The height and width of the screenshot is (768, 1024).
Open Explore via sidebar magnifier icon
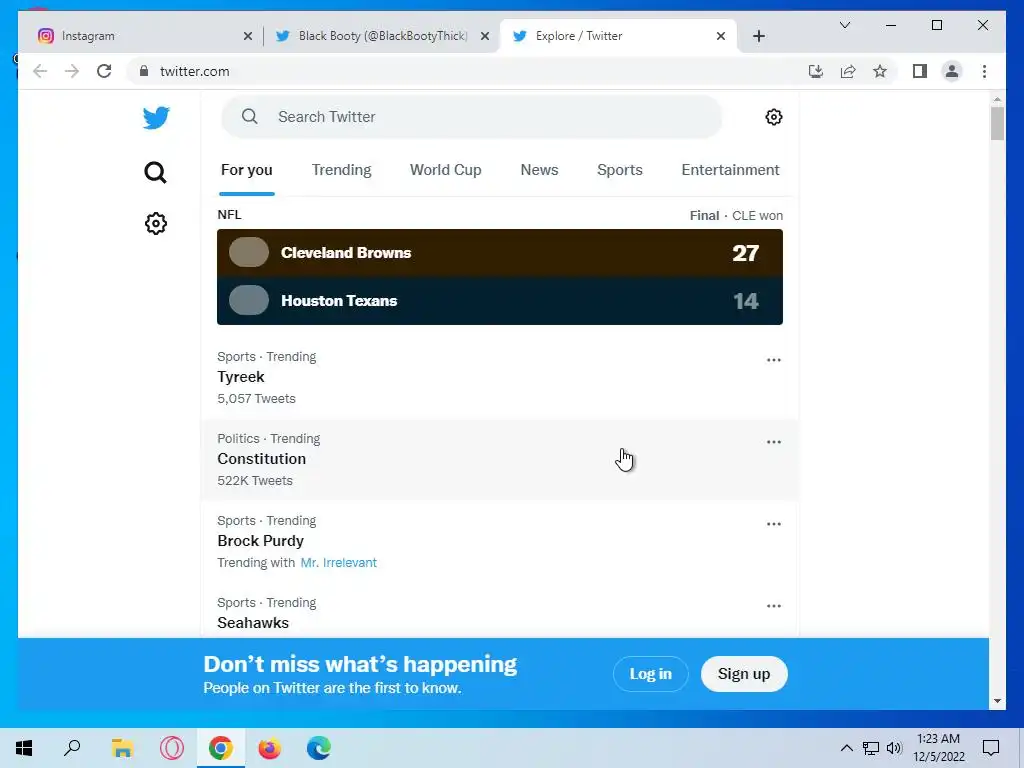pos(155,172)
